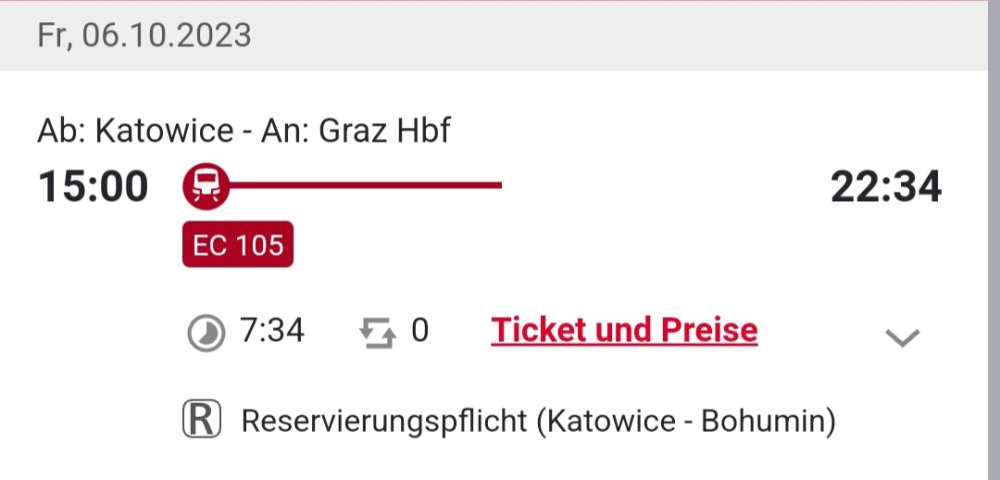
Task: Click the boxed R reservation icon
Action: [201, 420]
